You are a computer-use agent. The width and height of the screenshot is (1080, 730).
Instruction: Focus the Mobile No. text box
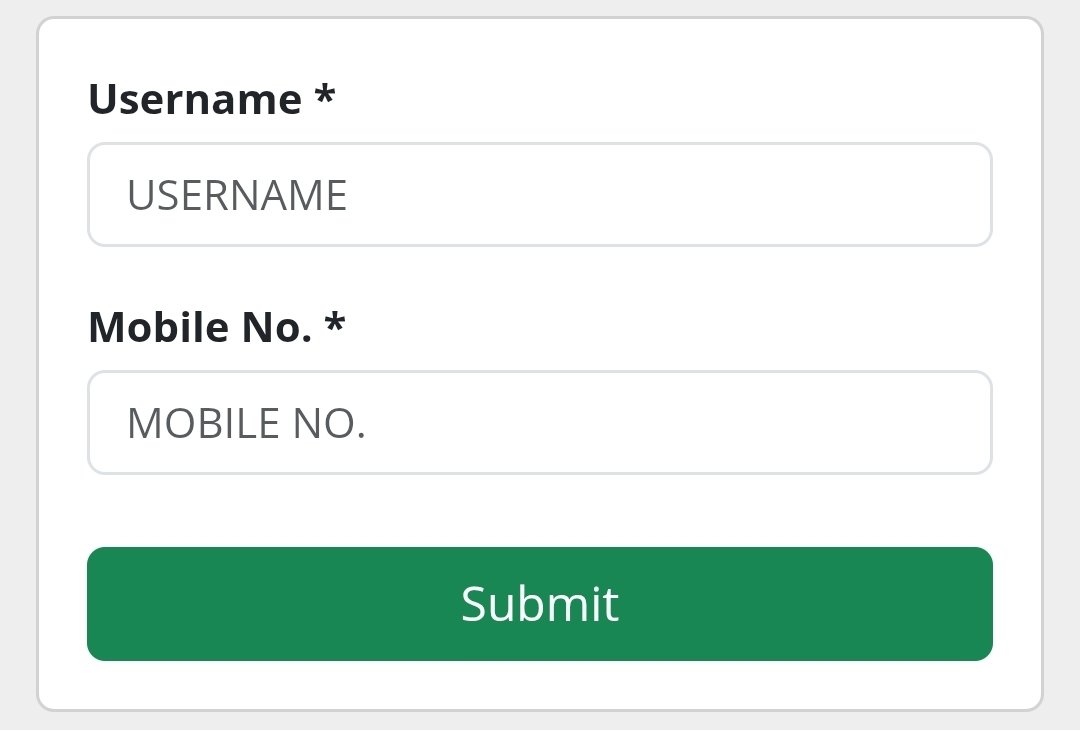pyautogui.click(x=540, y=423)
